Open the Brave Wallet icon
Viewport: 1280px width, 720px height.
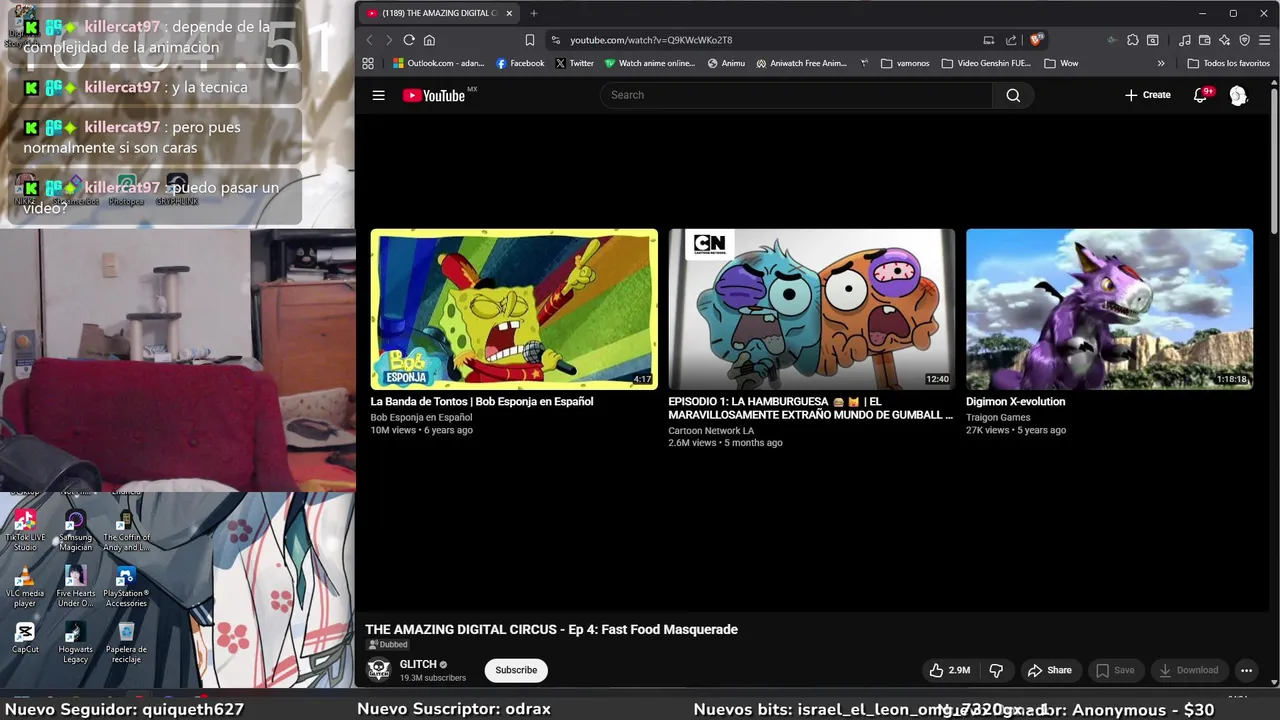tap(1205, 40)
